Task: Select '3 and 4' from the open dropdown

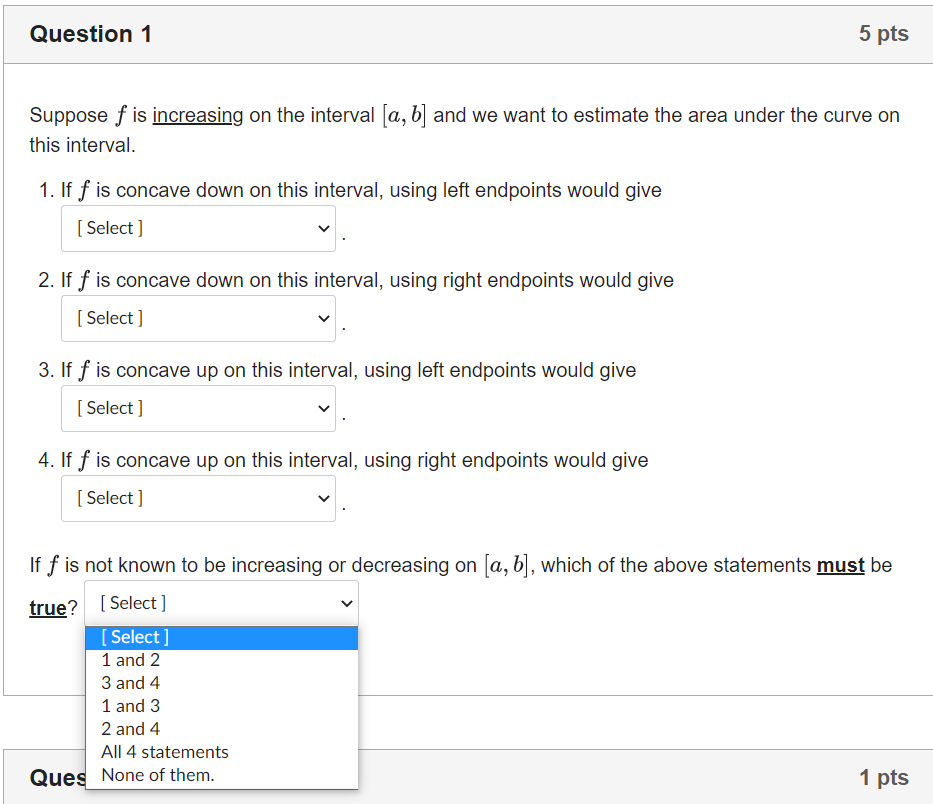Action: click(x=131, y=683)
